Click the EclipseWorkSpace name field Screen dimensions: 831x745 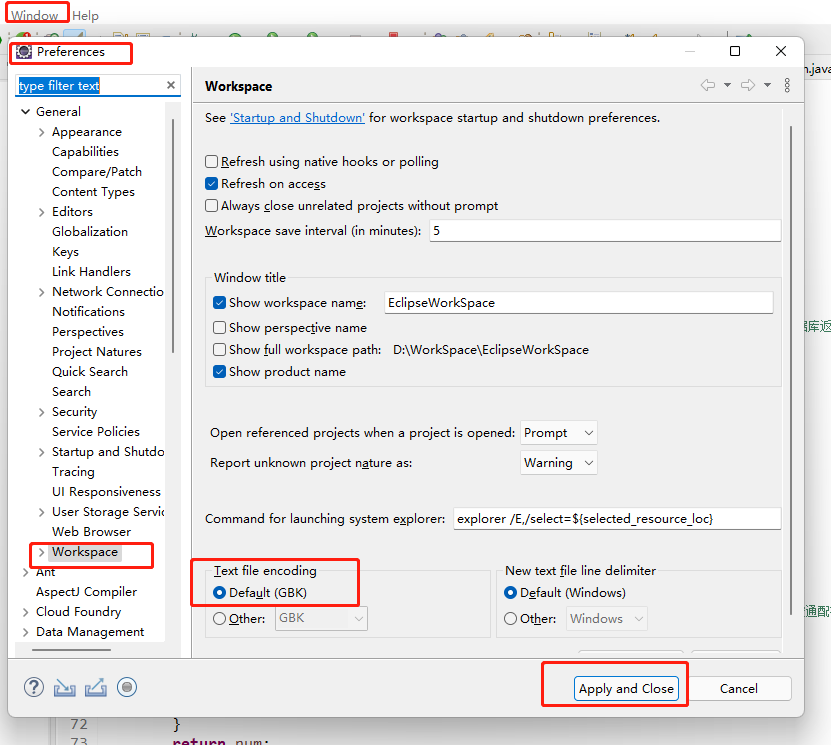tap(578, 303)
